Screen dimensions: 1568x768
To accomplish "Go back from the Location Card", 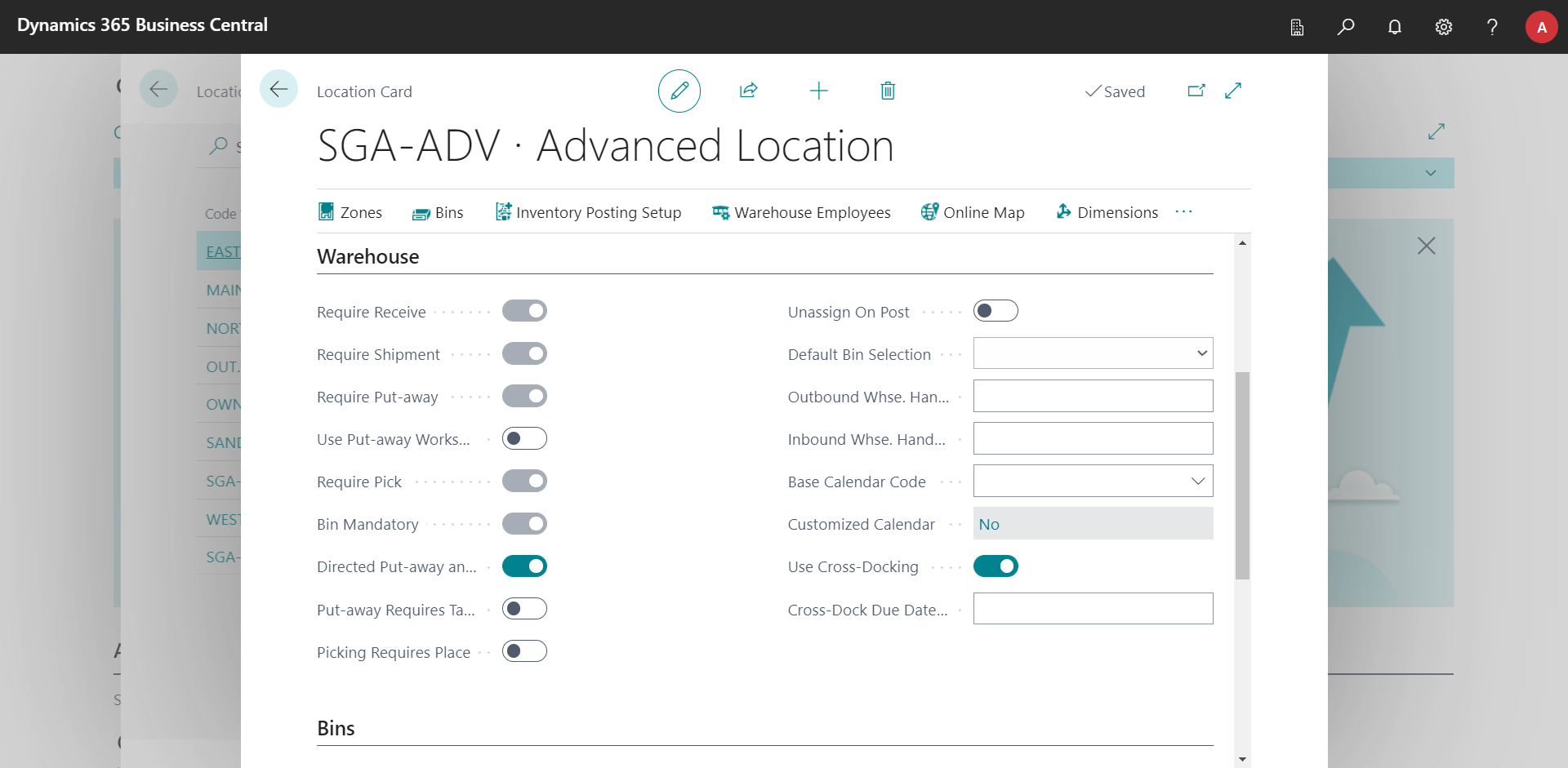I will tap(278, 89).
